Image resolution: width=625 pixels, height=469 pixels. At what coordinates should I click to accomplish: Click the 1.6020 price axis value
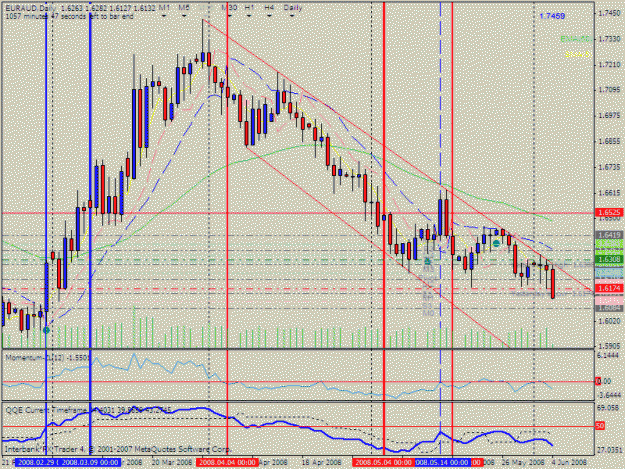tap(610, 320)
